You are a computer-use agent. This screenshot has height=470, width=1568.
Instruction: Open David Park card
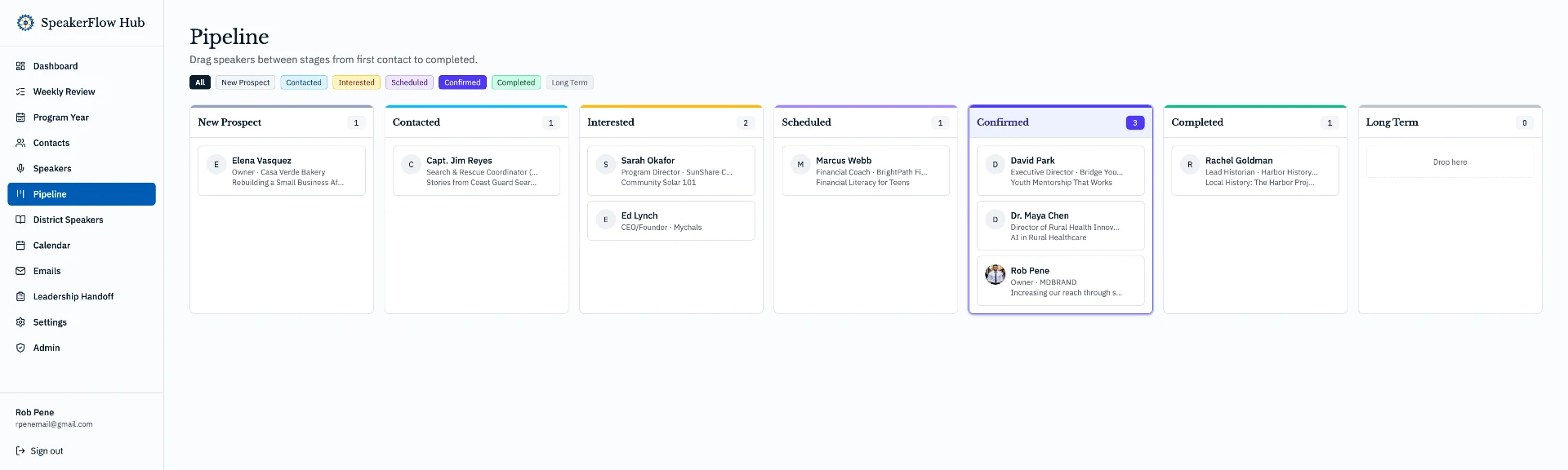coord(1061,171)
